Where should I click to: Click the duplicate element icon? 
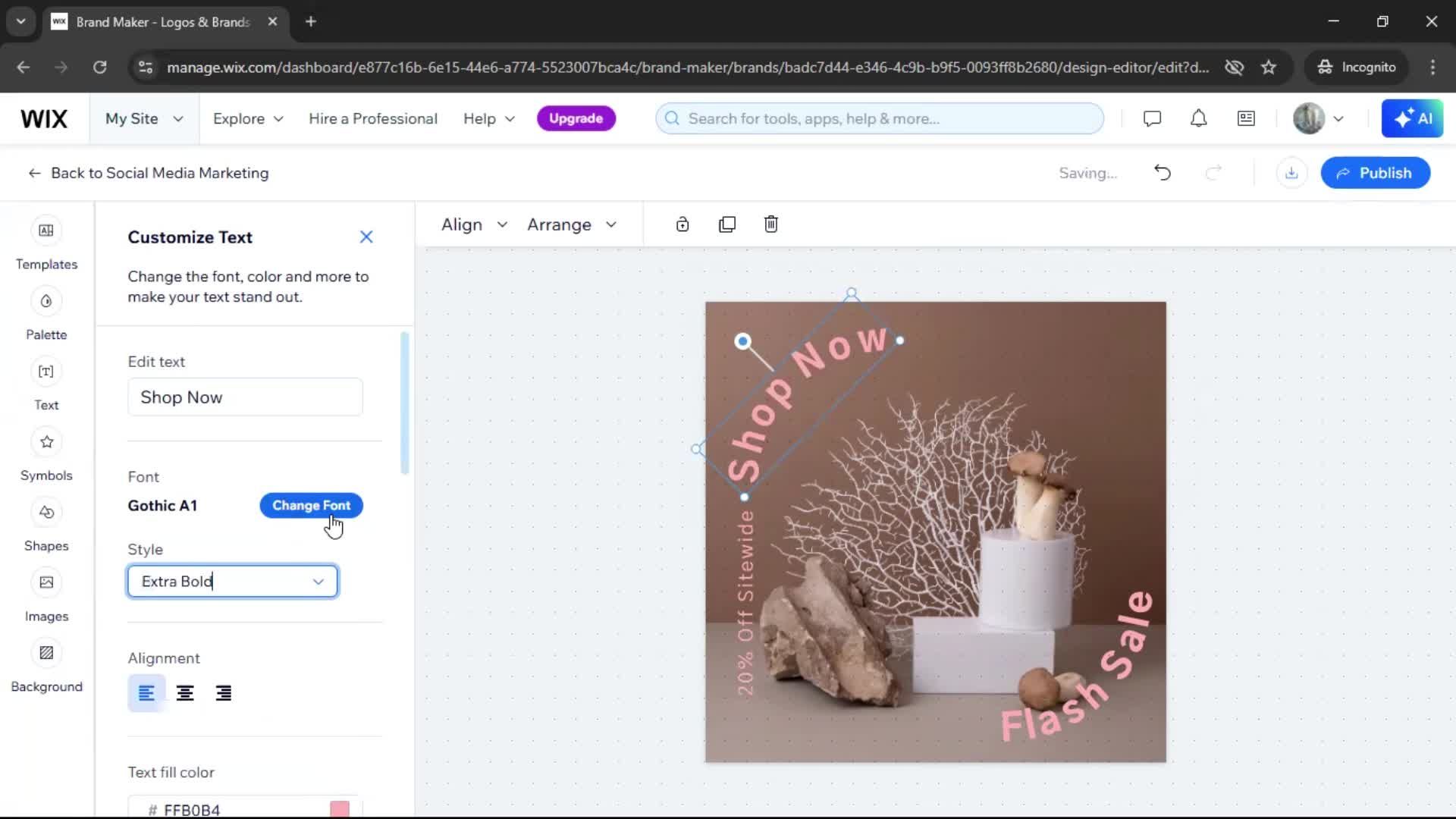pos(727,224)
